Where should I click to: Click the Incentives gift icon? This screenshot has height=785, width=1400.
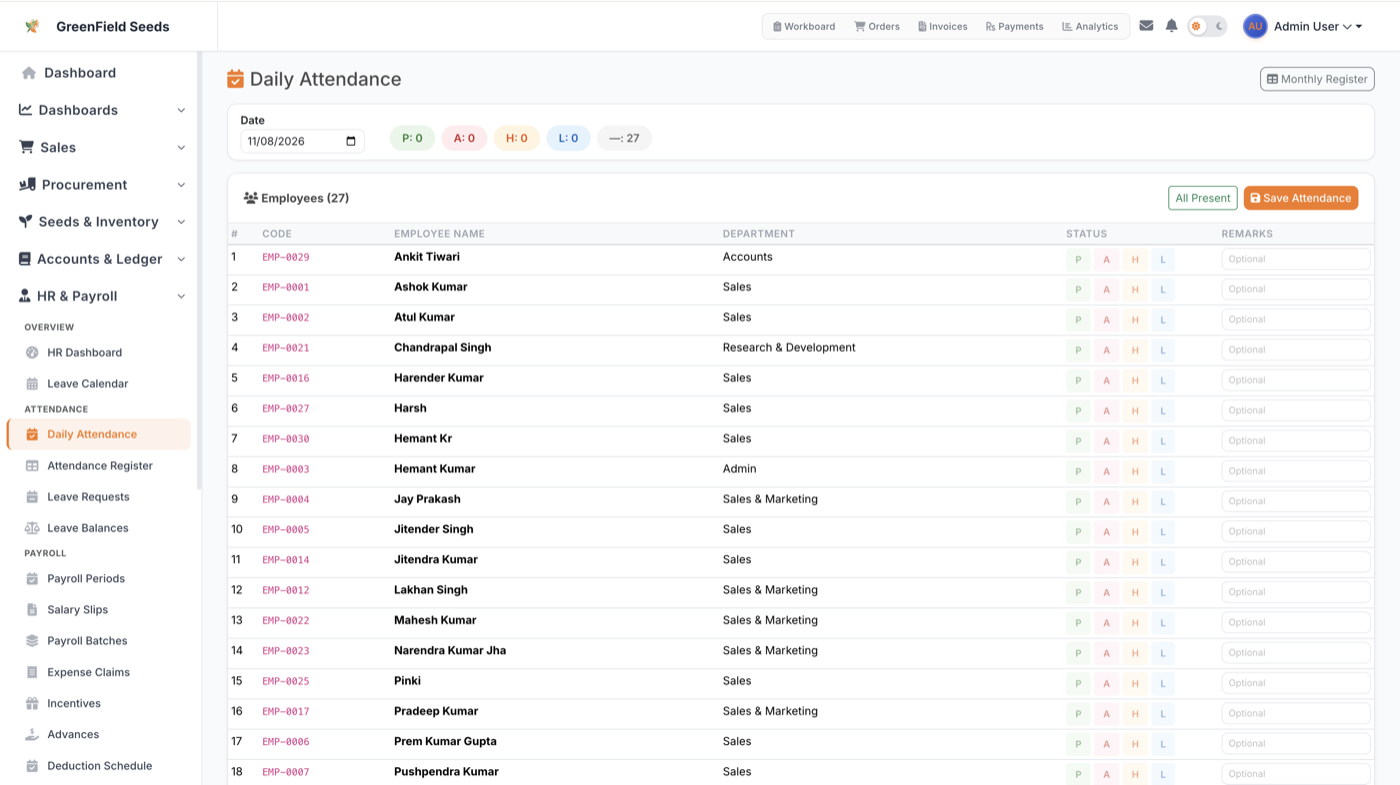click(x=32, y=703)
